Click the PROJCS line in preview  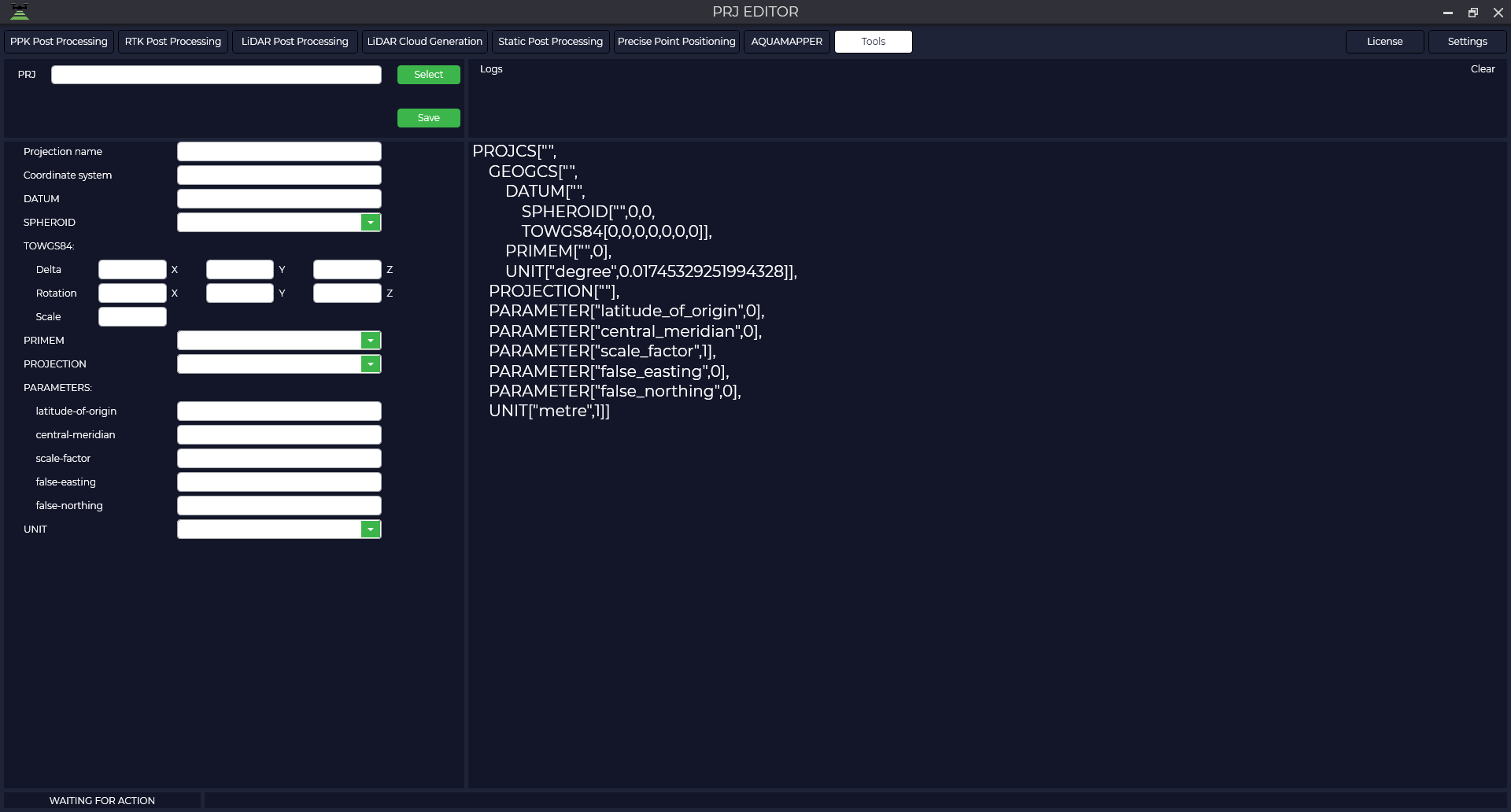pos(514,151)
